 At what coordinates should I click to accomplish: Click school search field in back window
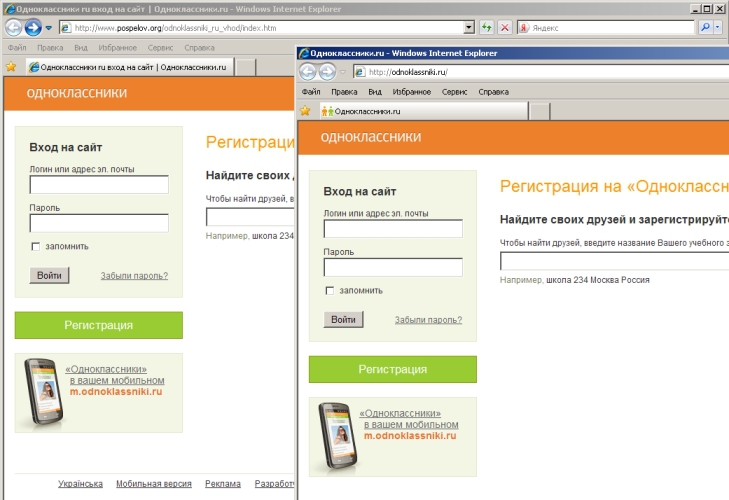pyautogui.click(x=250, y=217)
